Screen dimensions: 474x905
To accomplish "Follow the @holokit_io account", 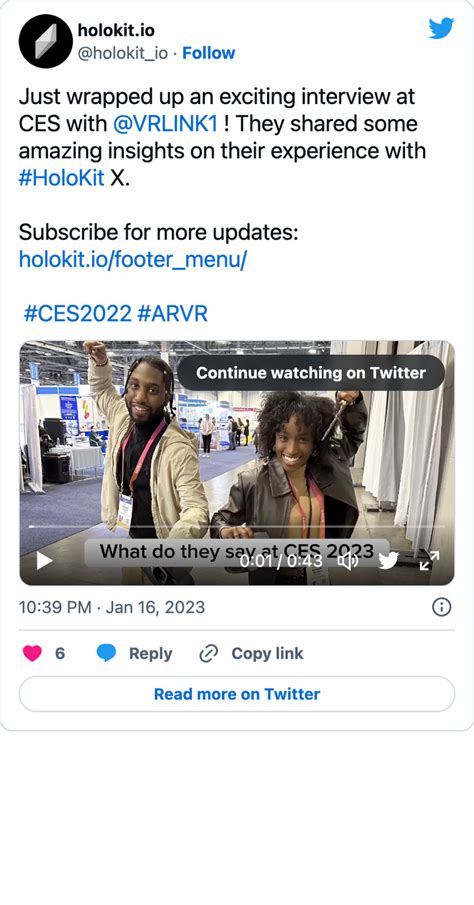I will [x=208, y=53].
